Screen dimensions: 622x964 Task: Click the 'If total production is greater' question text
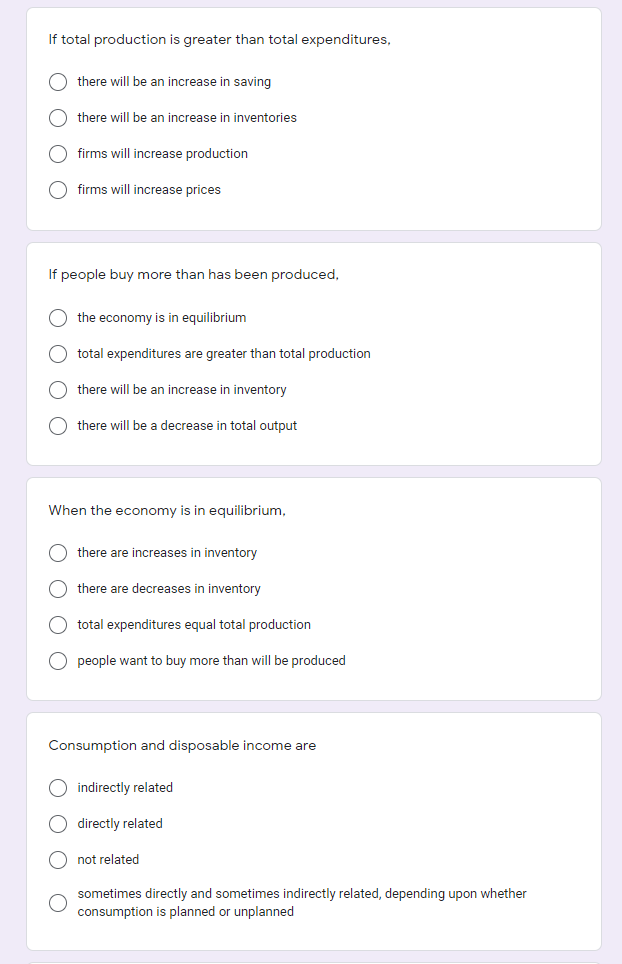[219, 39]
